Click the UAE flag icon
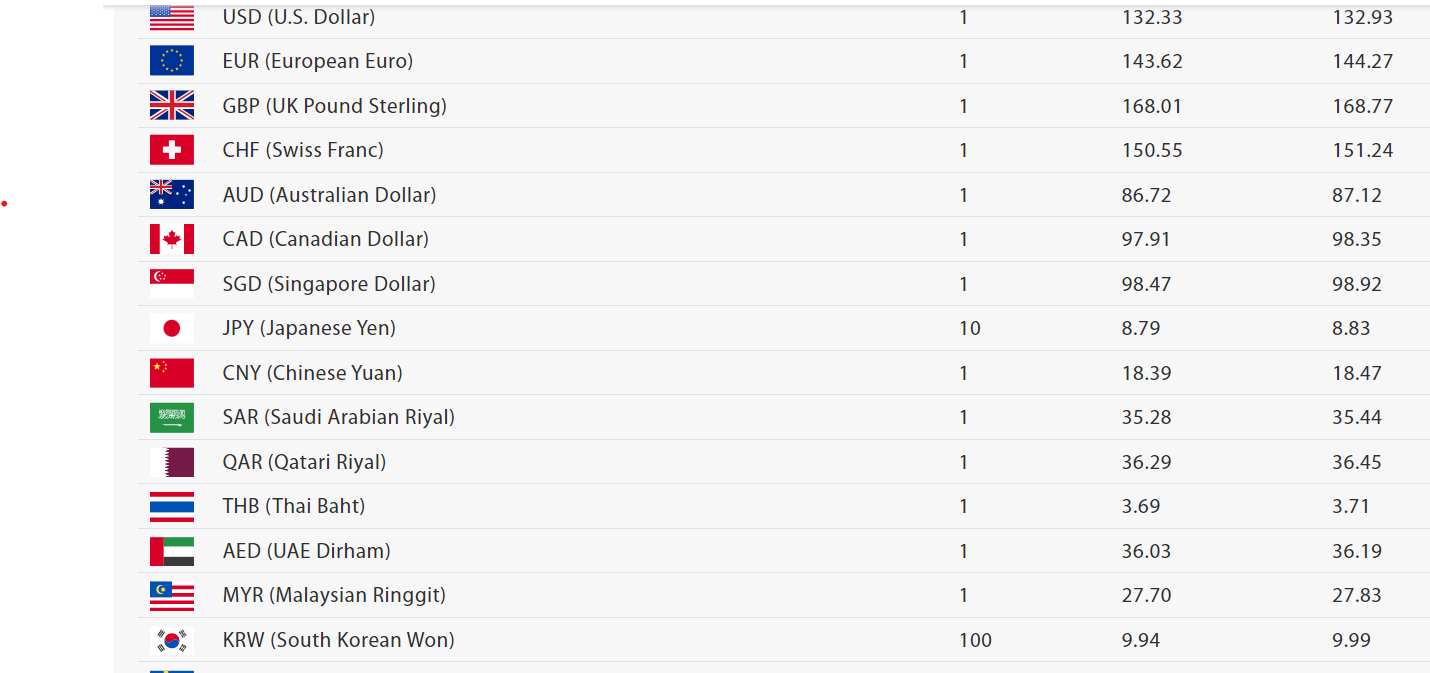The image size is (1430, 673). point(172,550)
